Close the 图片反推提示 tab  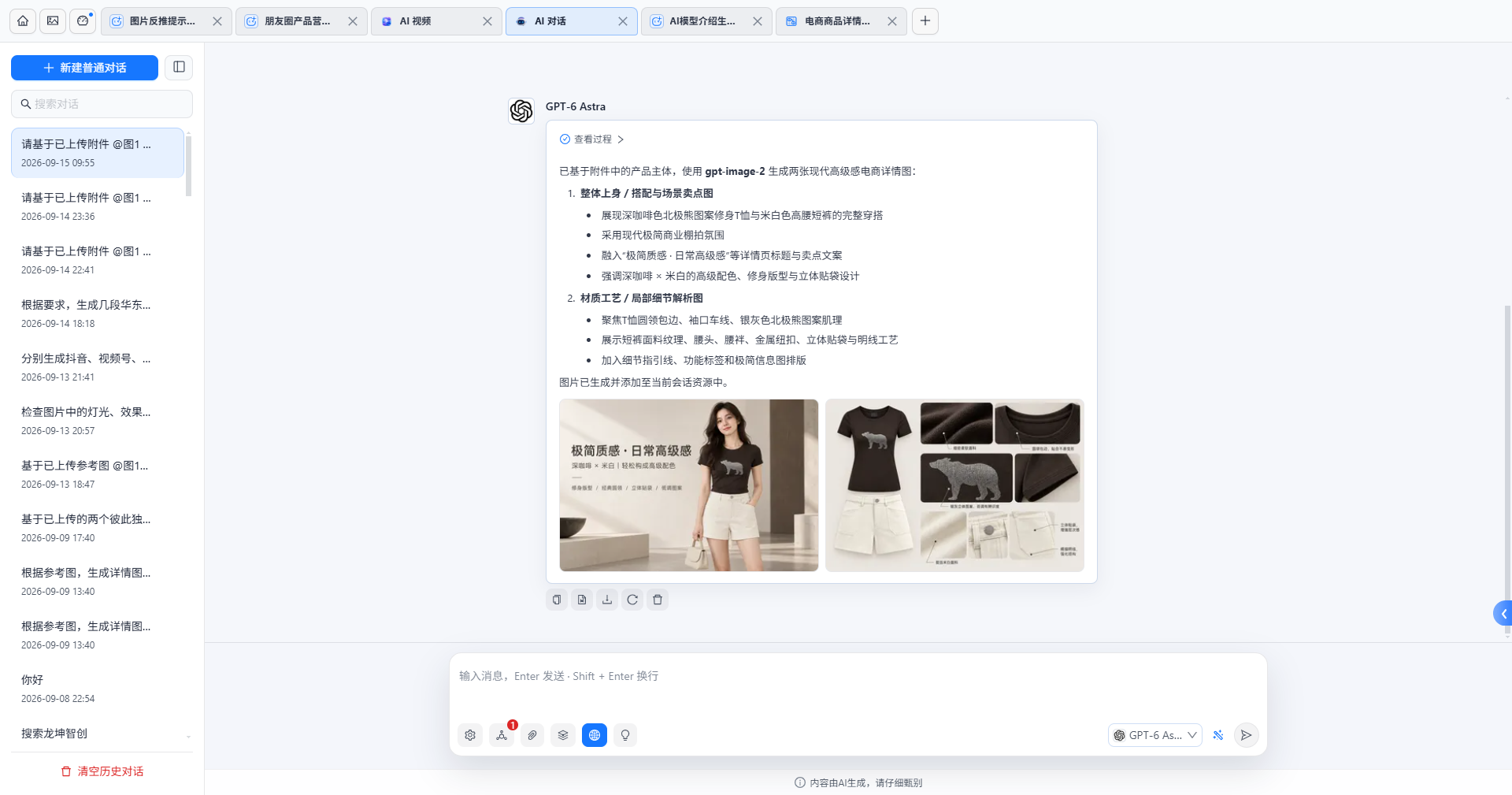pyautogui.click(x=217, y=21)
